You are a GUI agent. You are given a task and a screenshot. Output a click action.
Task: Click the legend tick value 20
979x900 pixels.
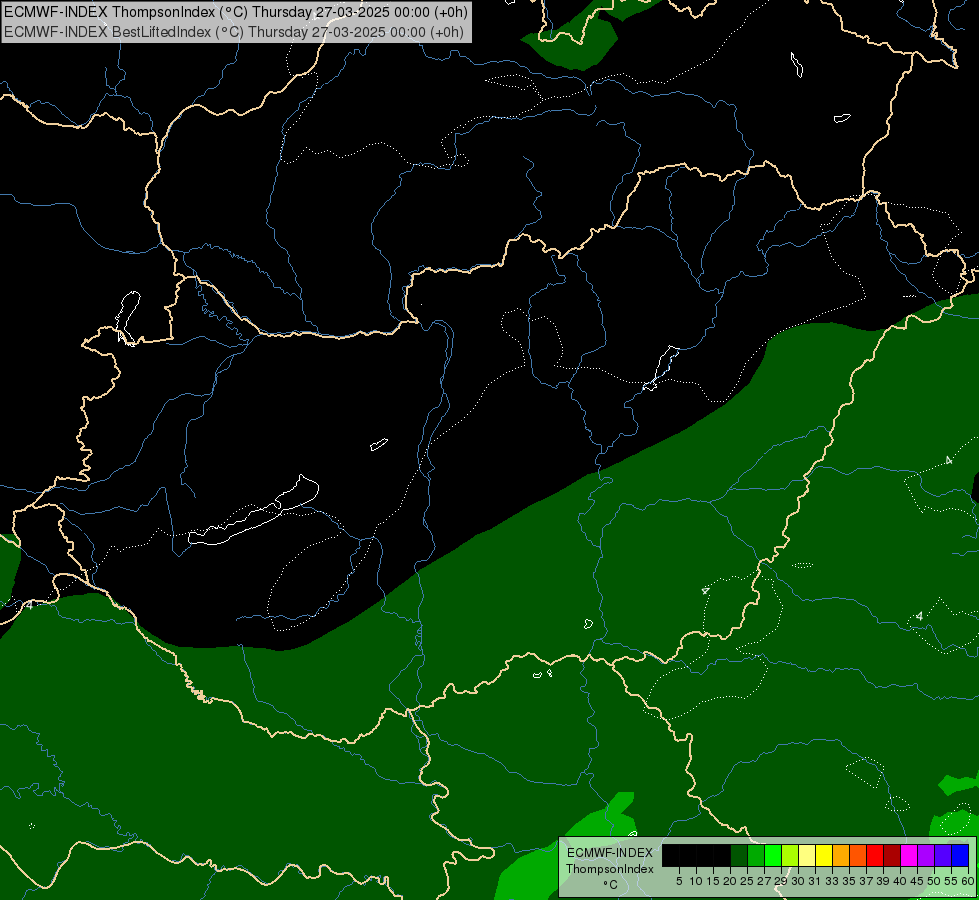(x=730, y=881)
